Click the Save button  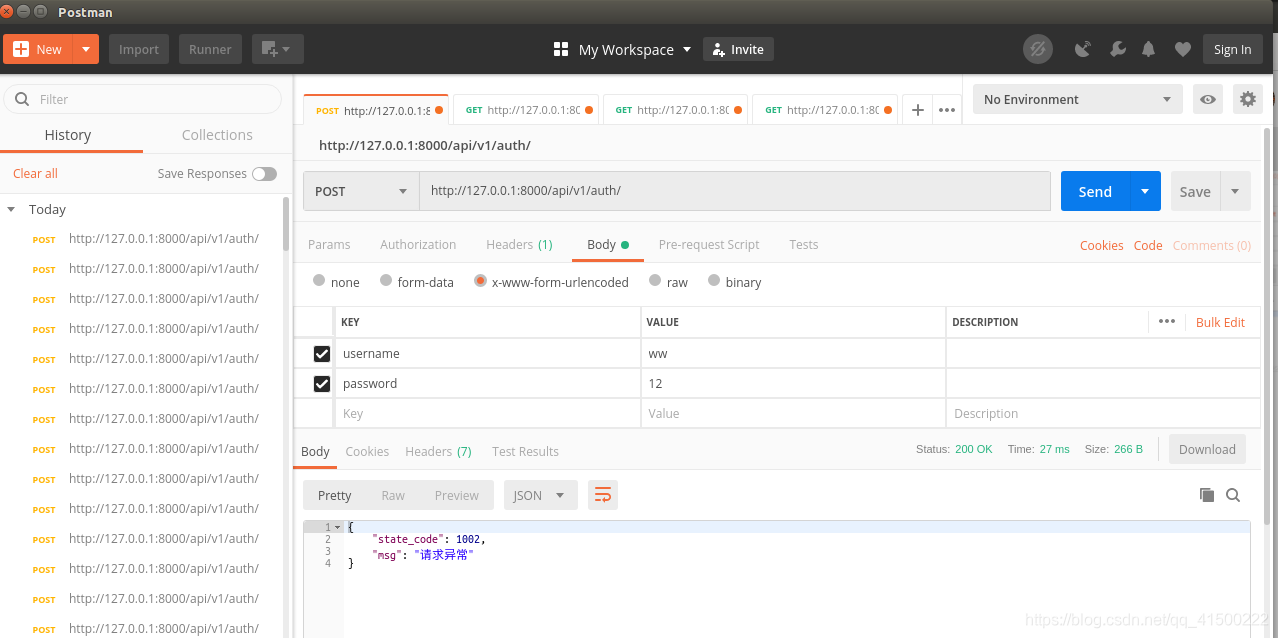pos(1195,191)
